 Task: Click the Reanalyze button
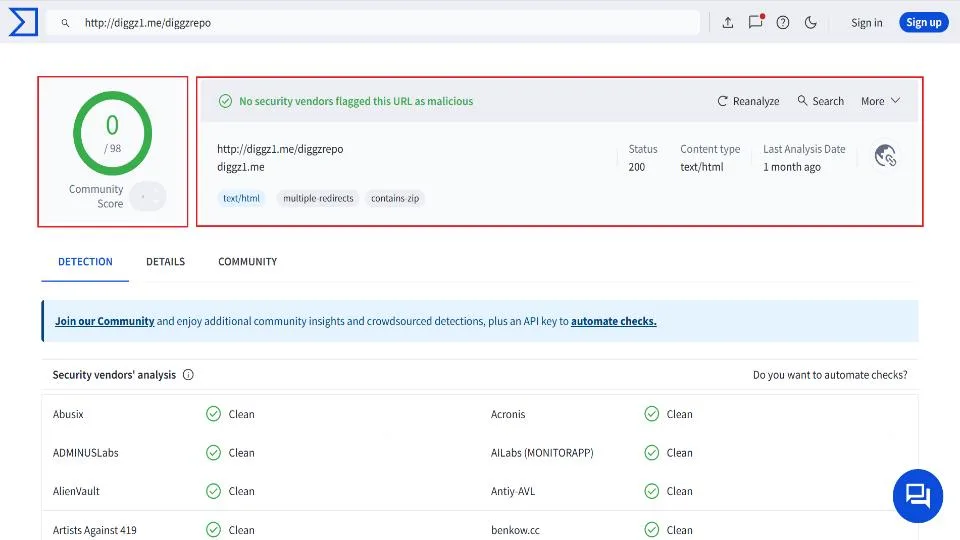(x=748, y=101)
